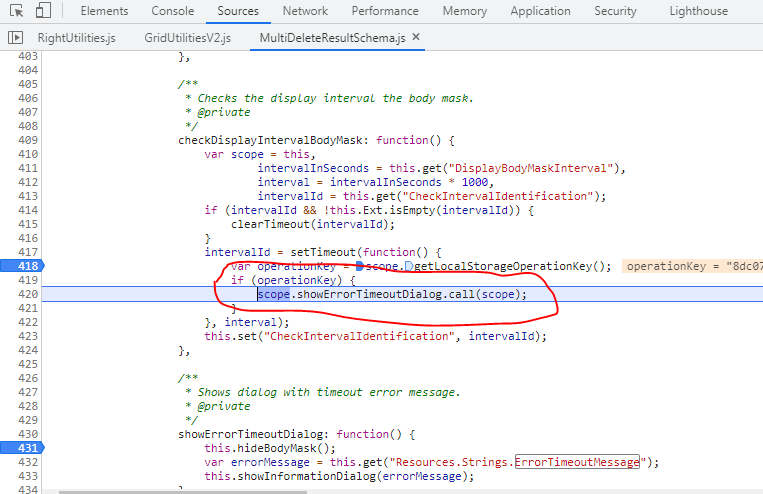
Task: Click the checkDisplayIntervalBodyMask function name
Action: [x=270, y=140]
